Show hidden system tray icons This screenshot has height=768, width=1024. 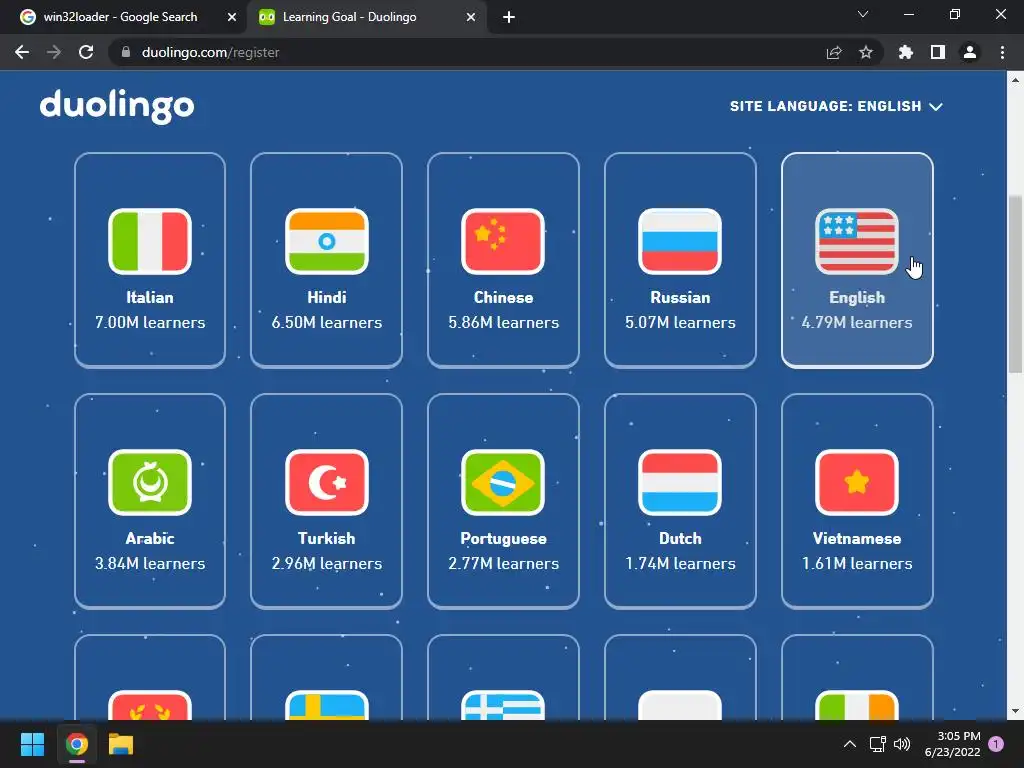pos(850,744)
